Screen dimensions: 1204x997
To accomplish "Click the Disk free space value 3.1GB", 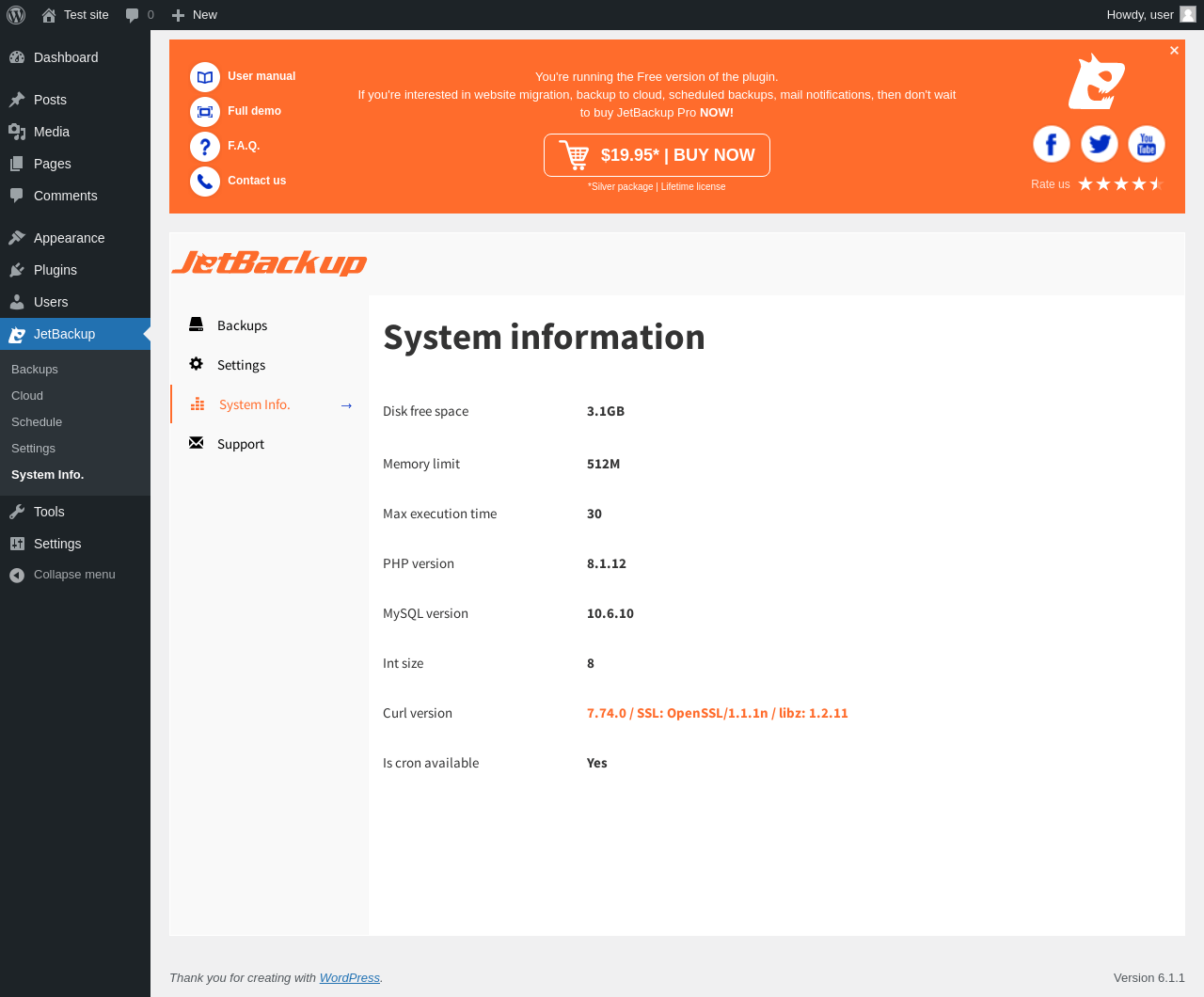I will [x=606, y=411].
